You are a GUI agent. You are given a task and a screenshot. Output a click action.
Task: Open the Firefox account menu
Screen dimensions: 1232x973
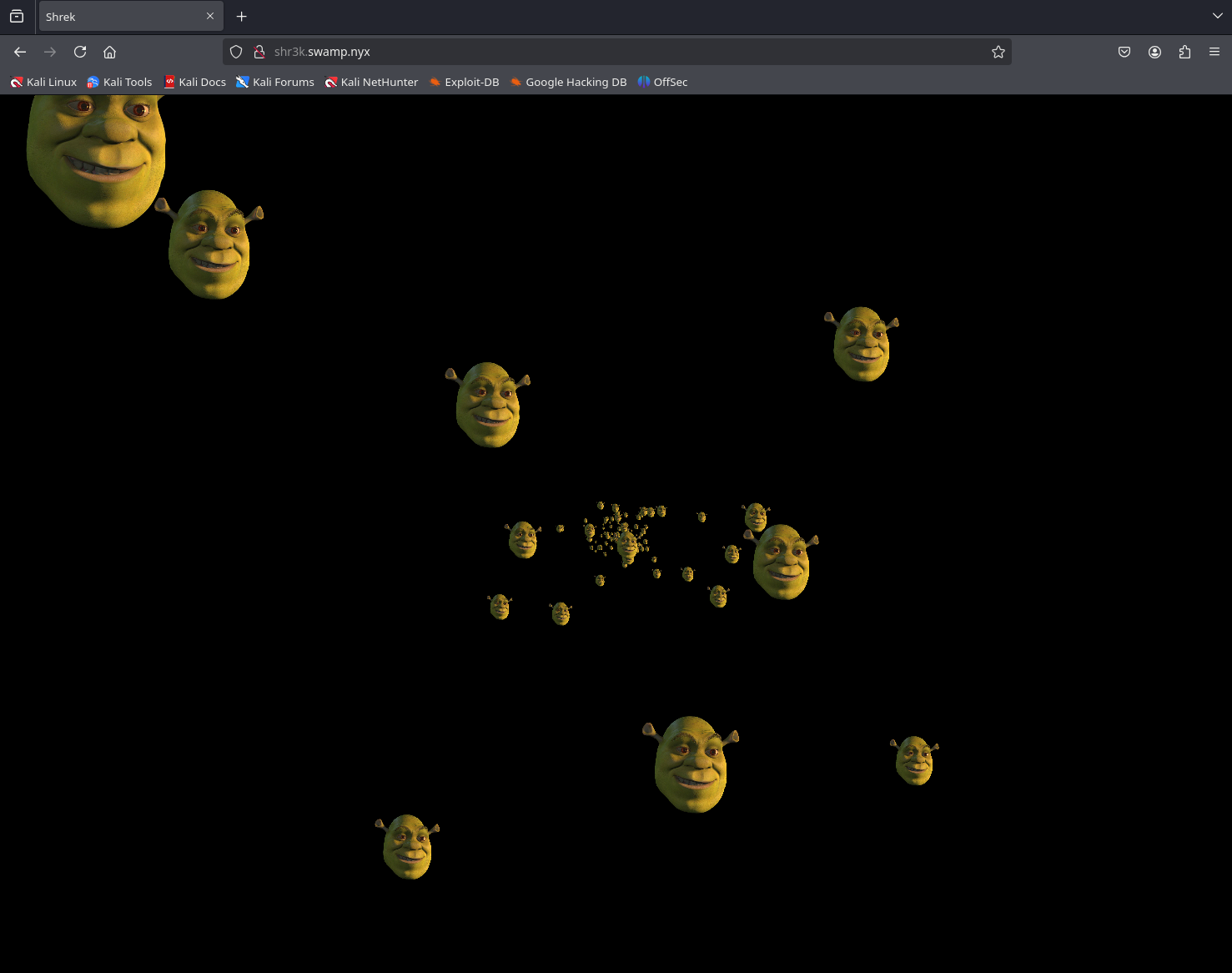(1154, 52)
